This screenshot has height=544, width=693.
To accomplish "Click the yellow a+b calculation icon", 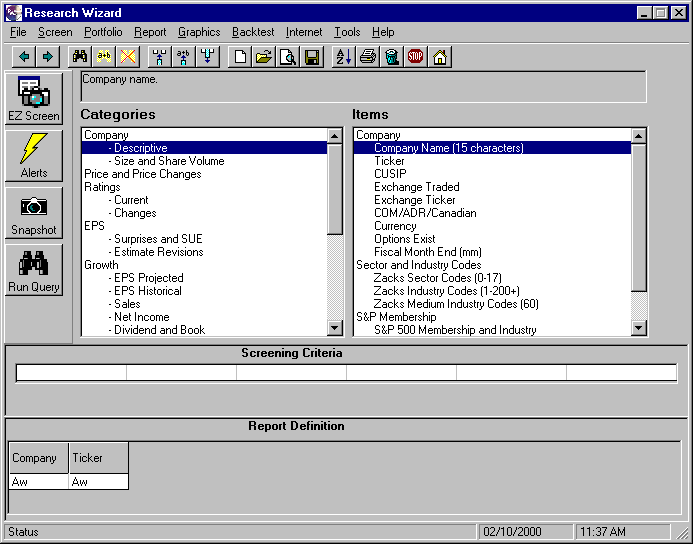I will click(104, 57).
